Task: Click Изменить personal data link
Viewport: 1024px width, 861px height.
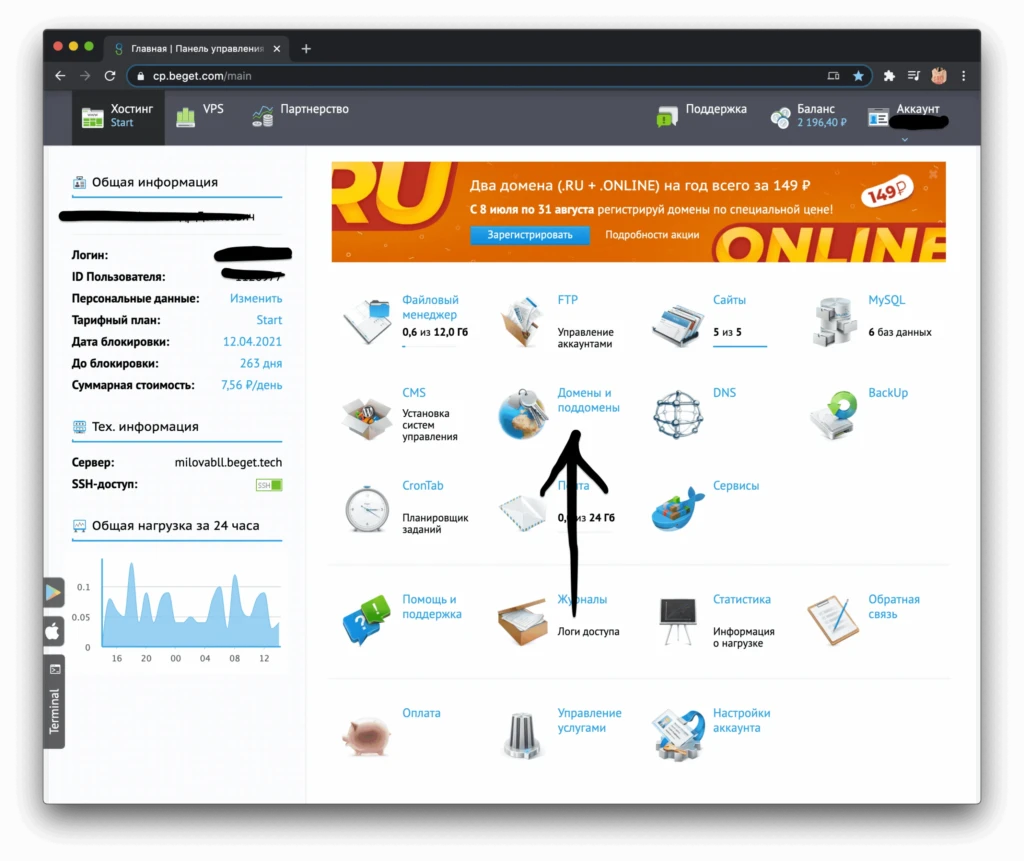Action: point(255,299)
